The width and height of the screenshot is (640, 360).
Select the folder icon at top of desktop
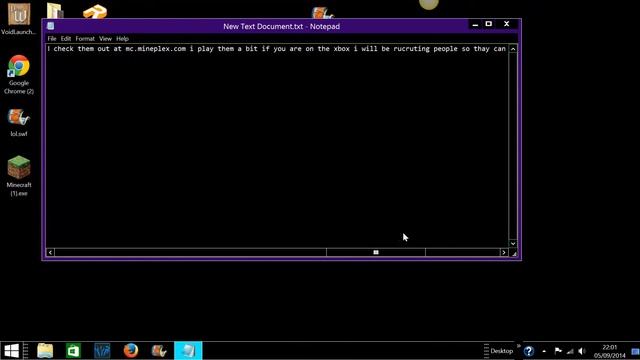point(55,10)
